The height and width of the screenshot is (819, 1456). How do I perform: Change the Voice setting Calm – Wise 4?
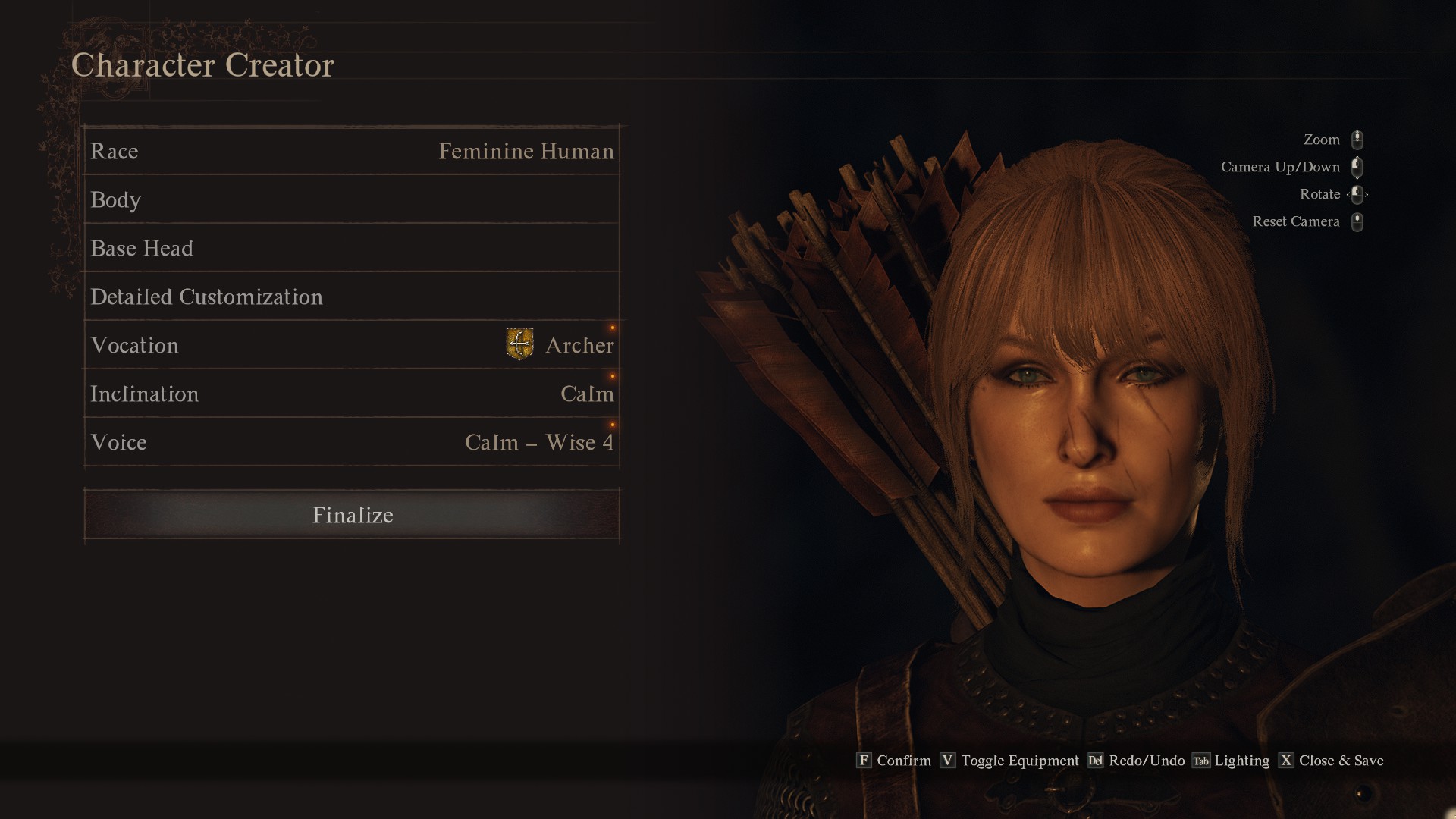tap(352, 442)
